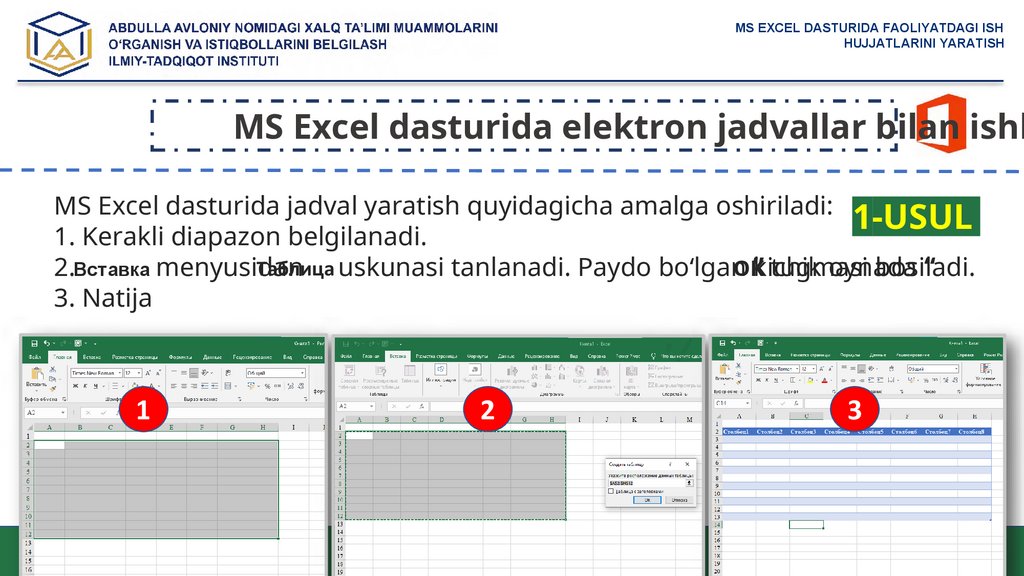
Task: Click the Save icon in the first Excel screenshot
Action: point(34,344)
